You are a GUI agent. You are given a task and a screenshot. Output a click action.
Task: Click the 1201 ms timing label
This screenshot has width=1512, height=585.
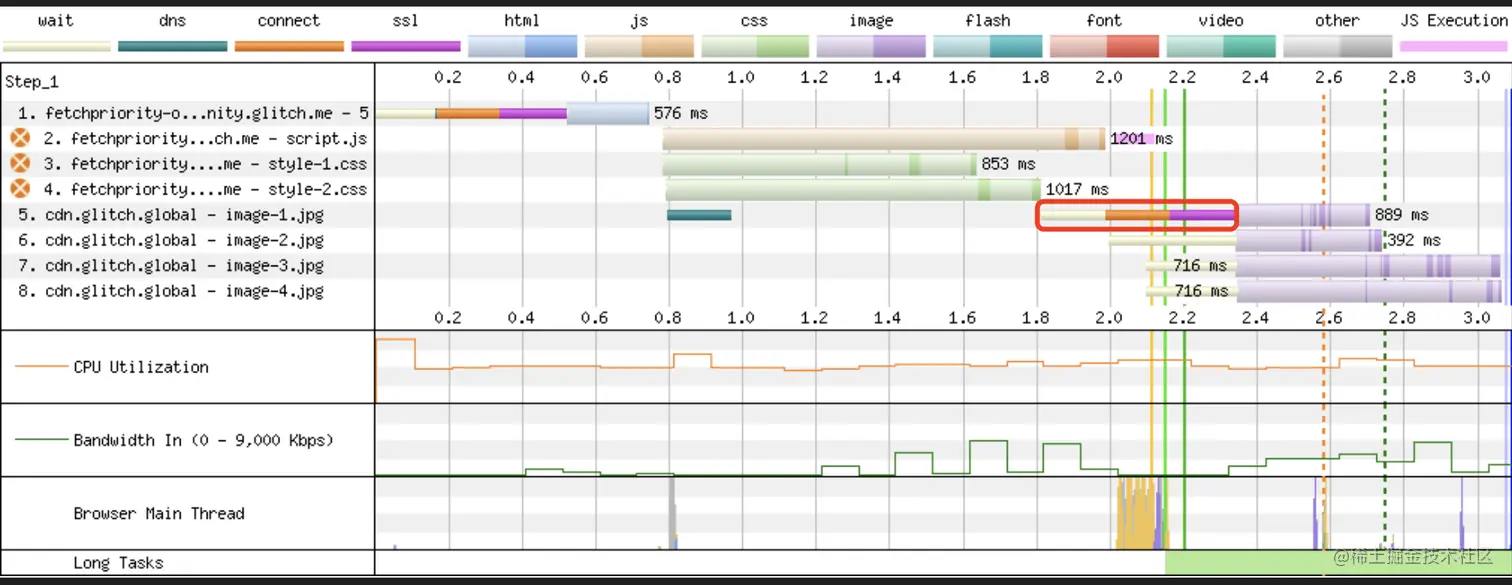pyautogui.click(x=1141, y=138)
